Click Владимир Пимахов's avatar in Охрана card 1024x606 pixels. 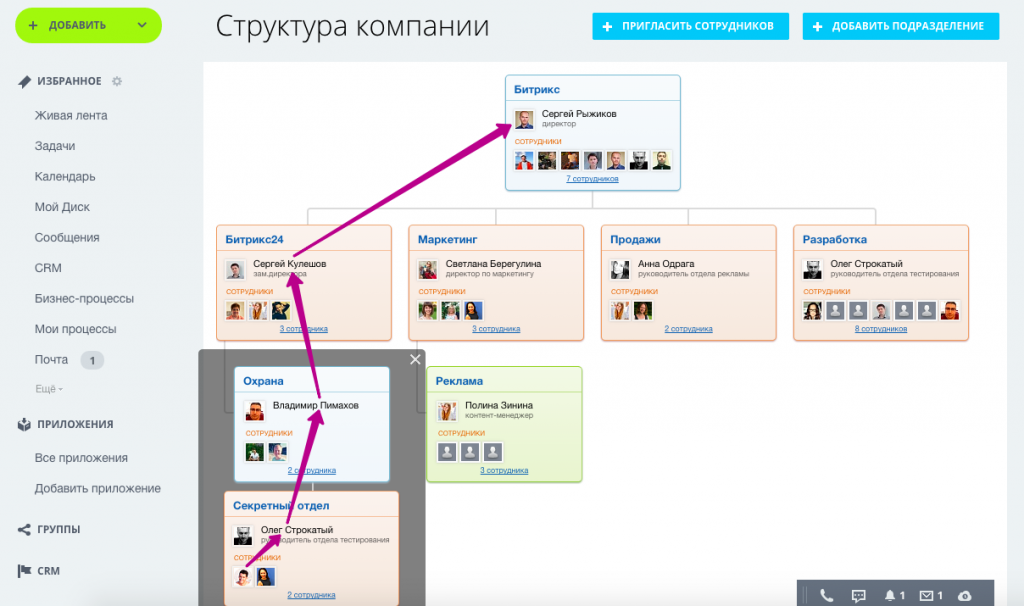(x=255, y=411)
